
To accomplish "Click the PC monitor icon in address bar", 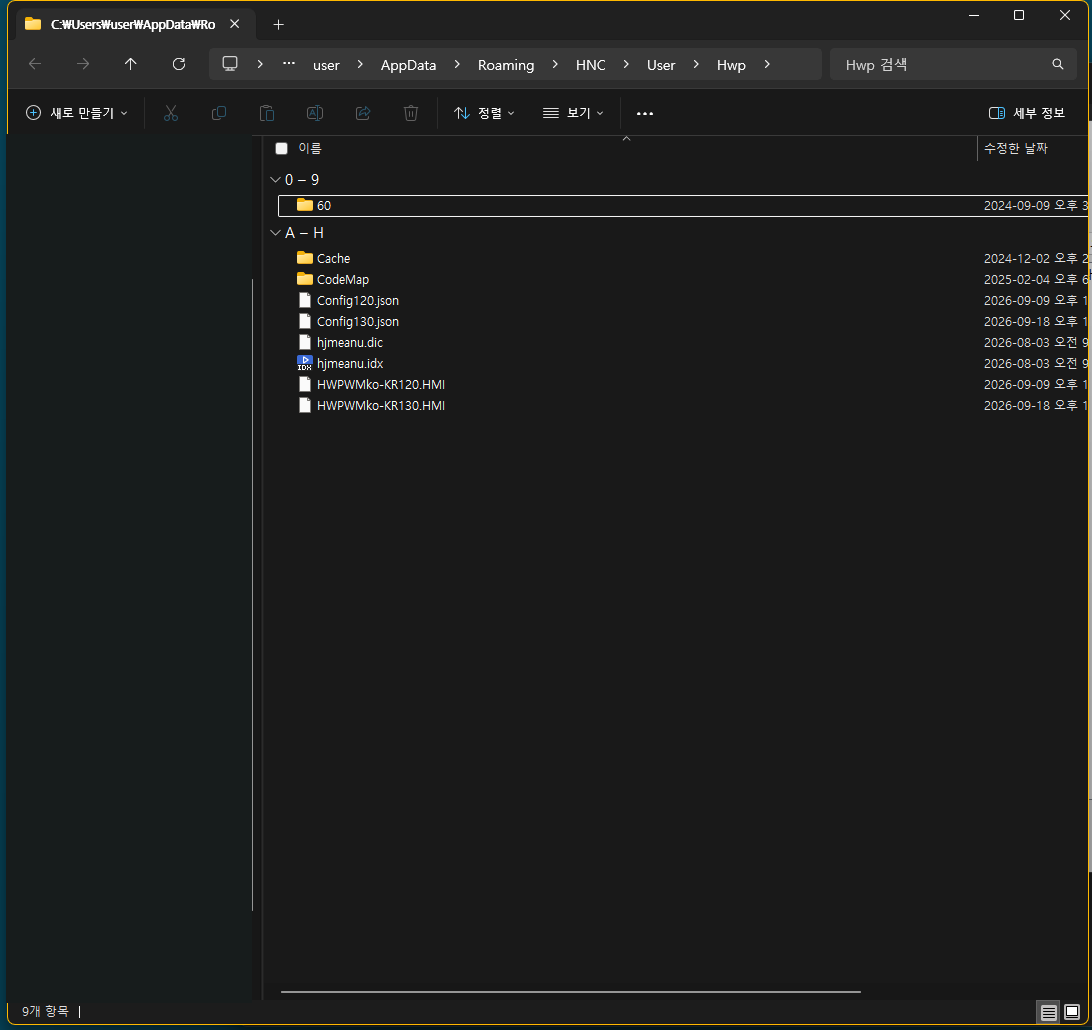I will coord(230,64).
